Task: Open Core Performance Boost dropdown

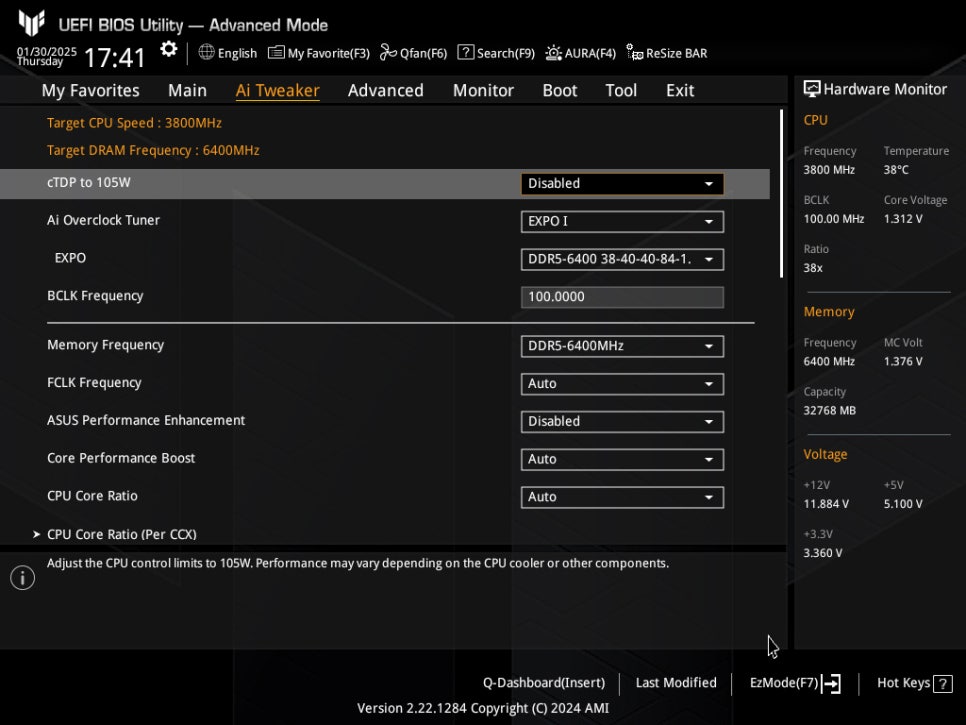Action: 622,460
